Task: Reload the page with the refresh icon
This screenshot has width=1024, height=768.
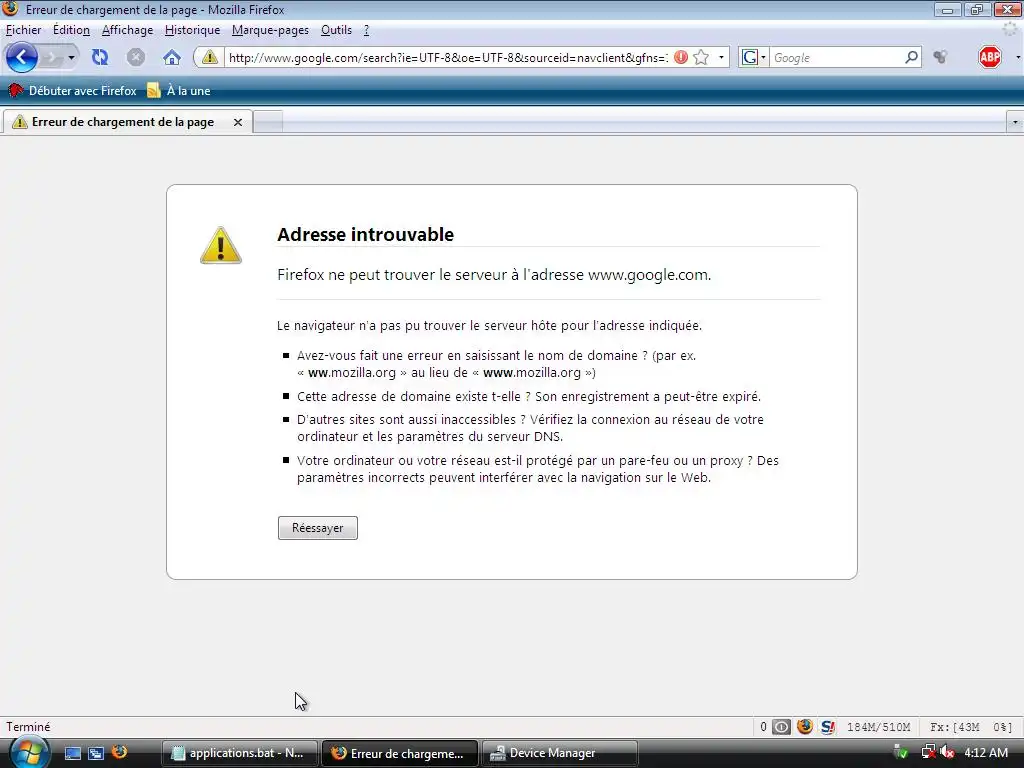Action: (x=100, y=57)
